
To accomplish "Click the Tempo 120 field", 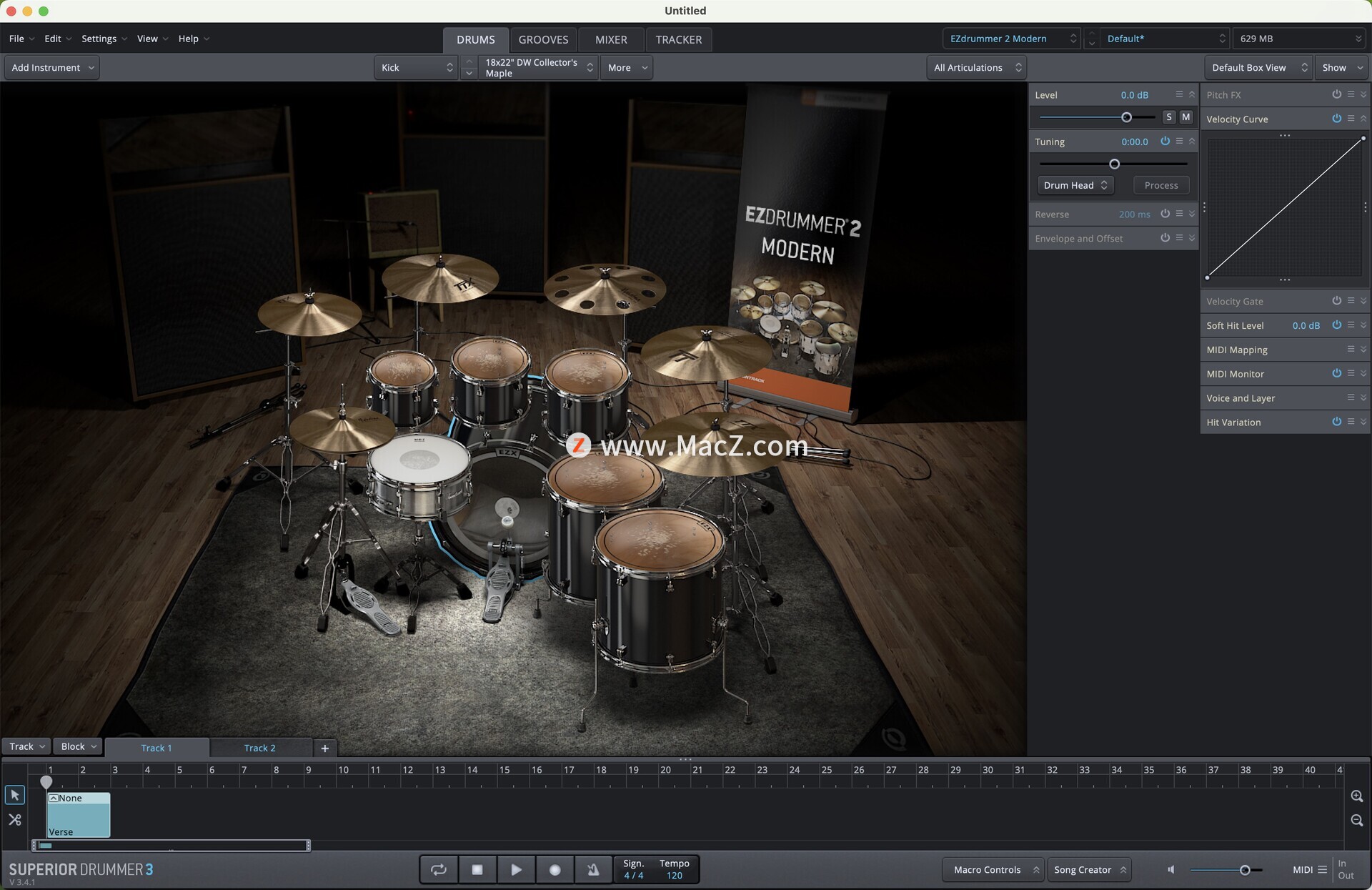I will pyautogui.click(x=674, y=869).
